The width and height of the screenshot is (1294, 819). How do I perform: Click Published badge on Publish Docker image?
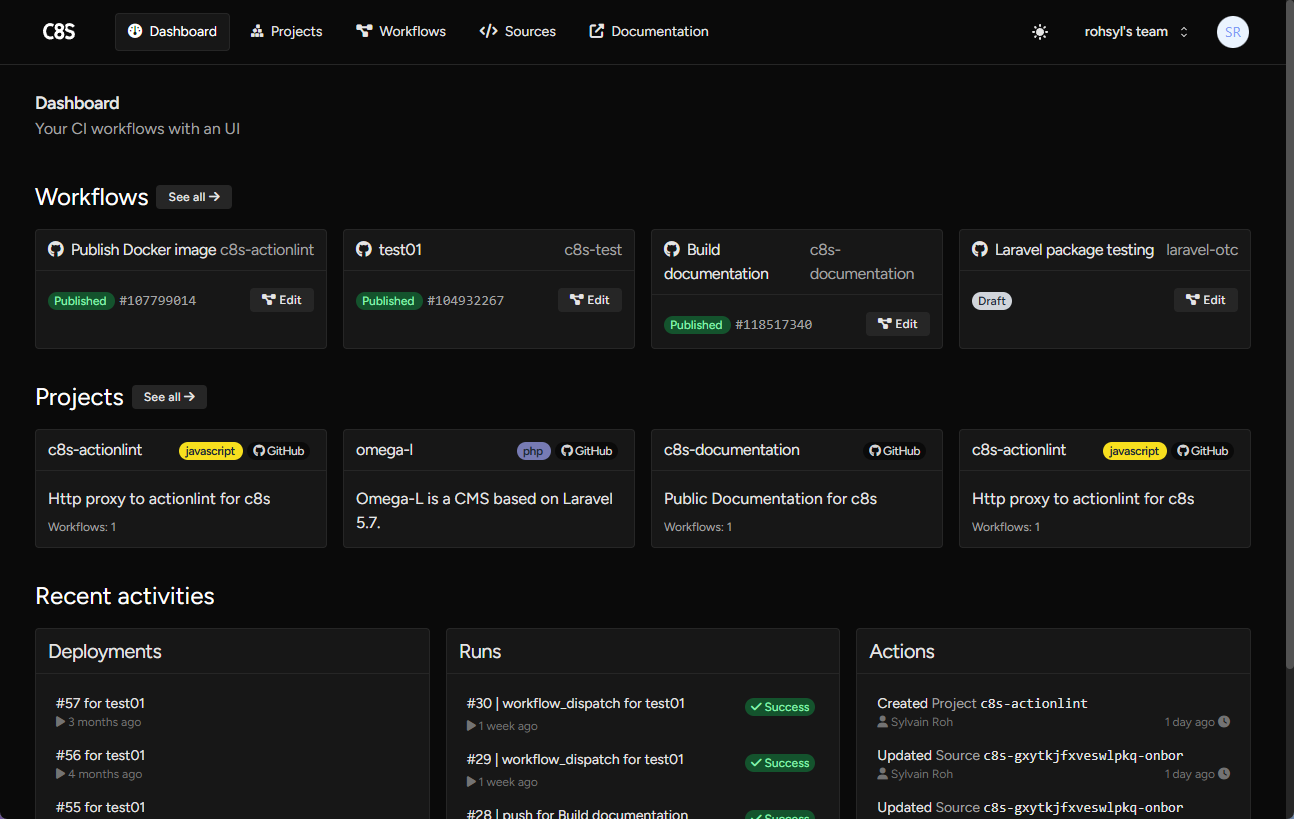80,301
